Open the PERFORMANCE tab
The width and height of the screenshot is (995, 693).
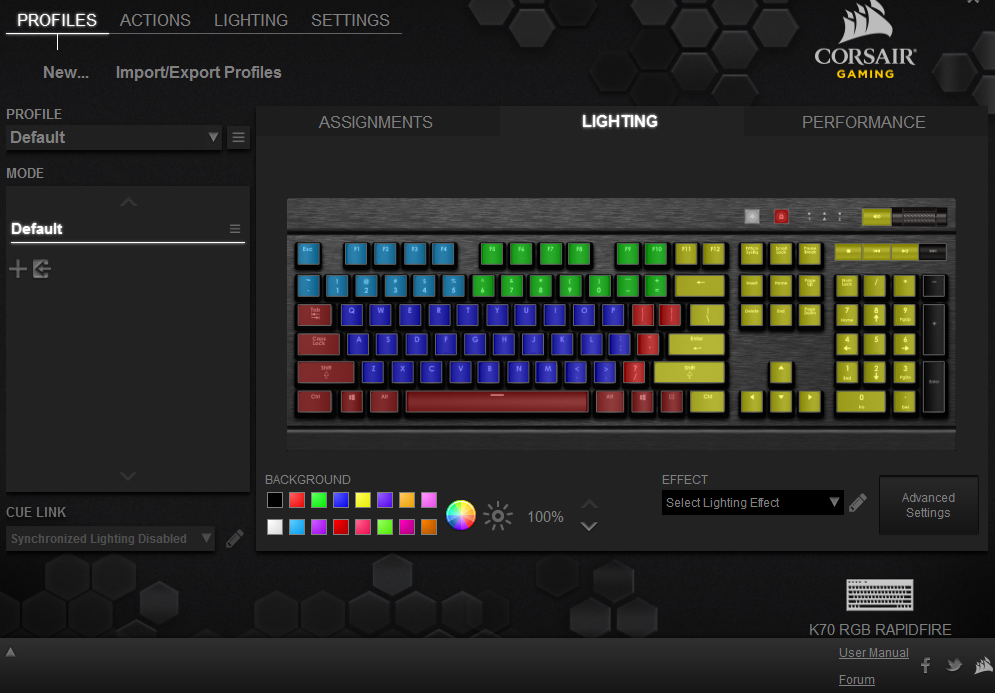(x=863, y=122)
